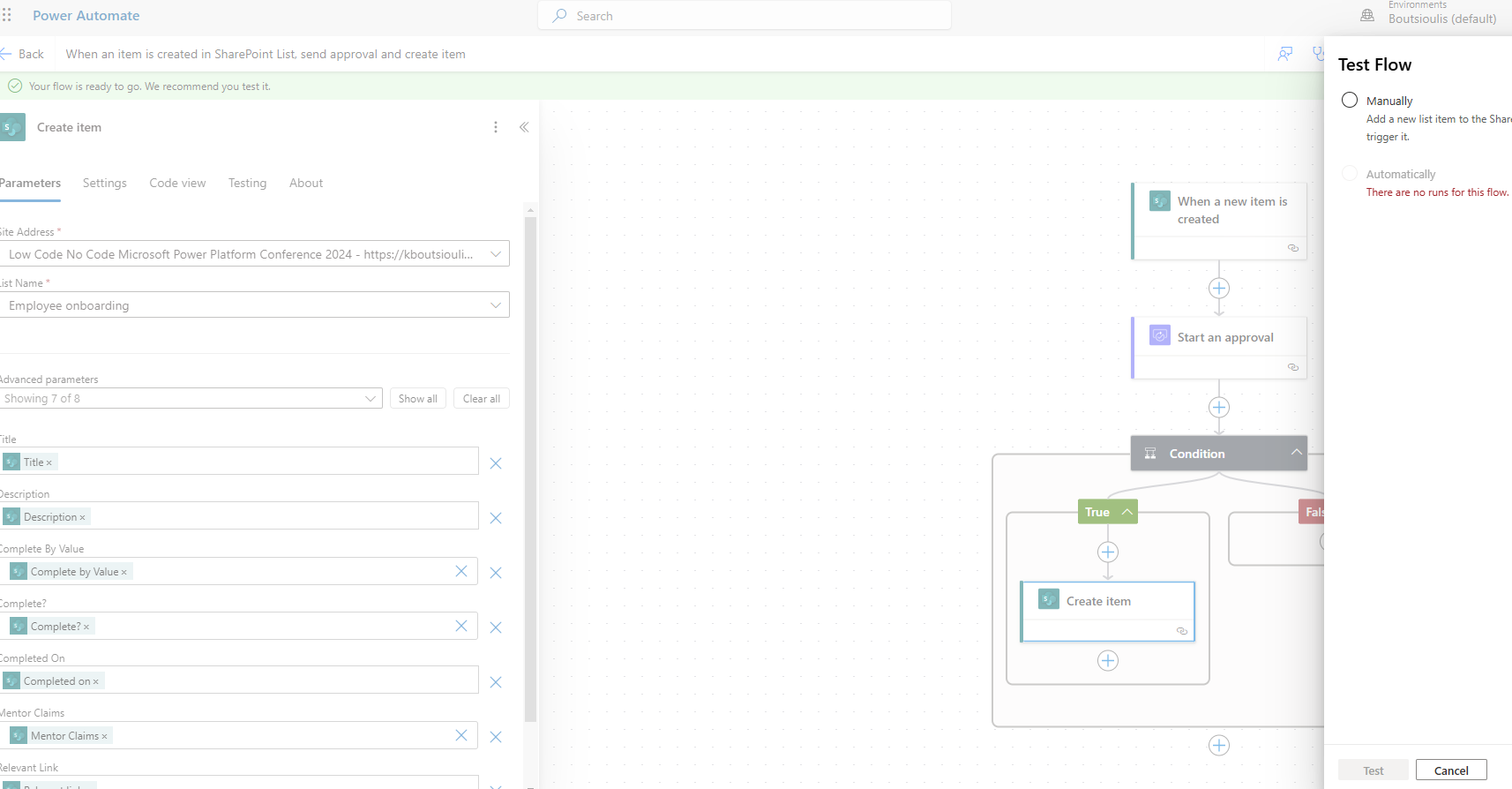
Task: Open the Create item more options menu
Action: tap(496, 127)
